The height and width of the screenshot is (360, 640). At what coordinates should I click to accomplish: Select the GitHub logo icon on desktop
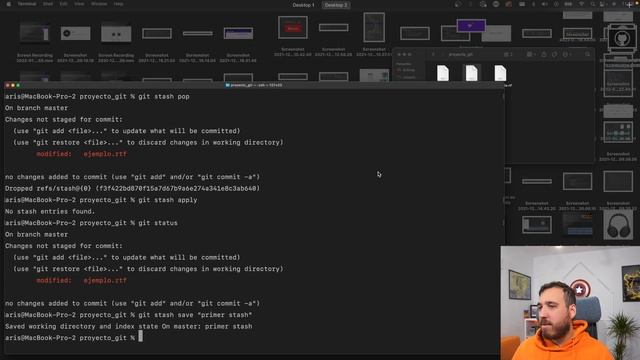point(622,39)
